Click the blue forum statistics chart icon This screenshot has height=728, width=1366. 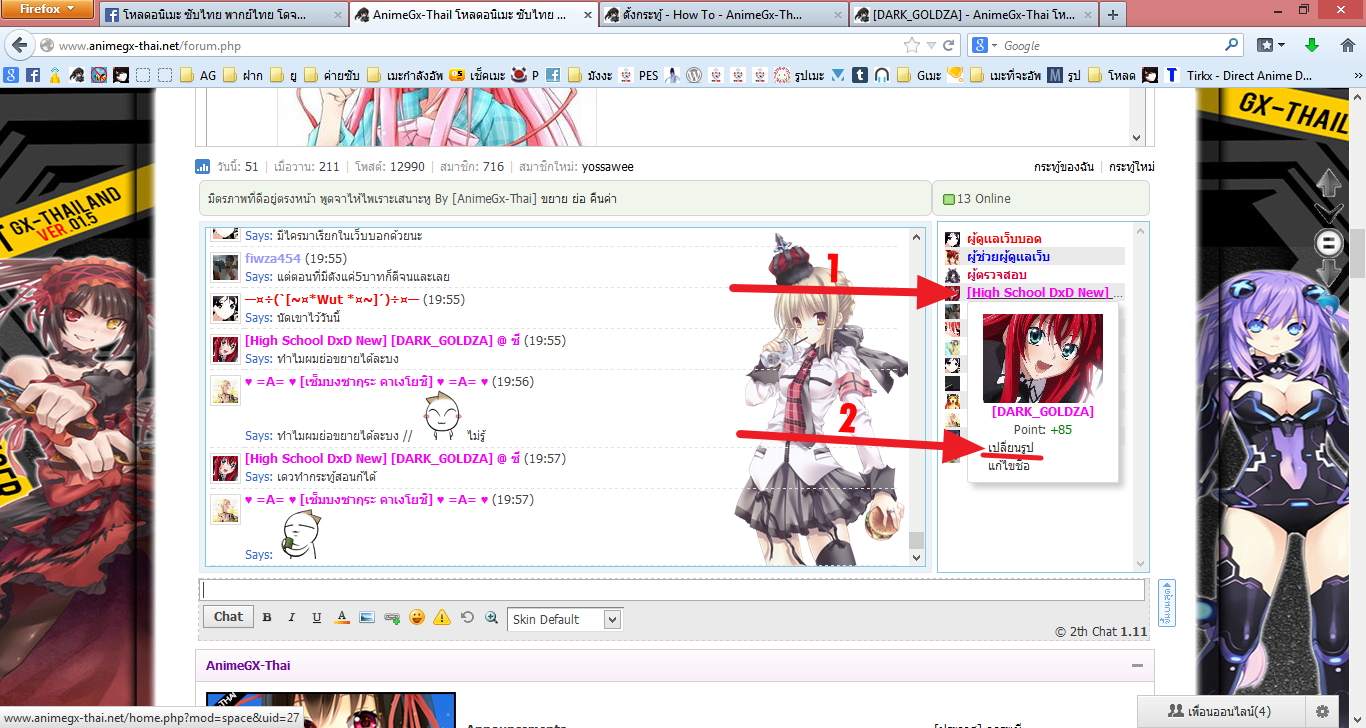(x=202, y=167)
